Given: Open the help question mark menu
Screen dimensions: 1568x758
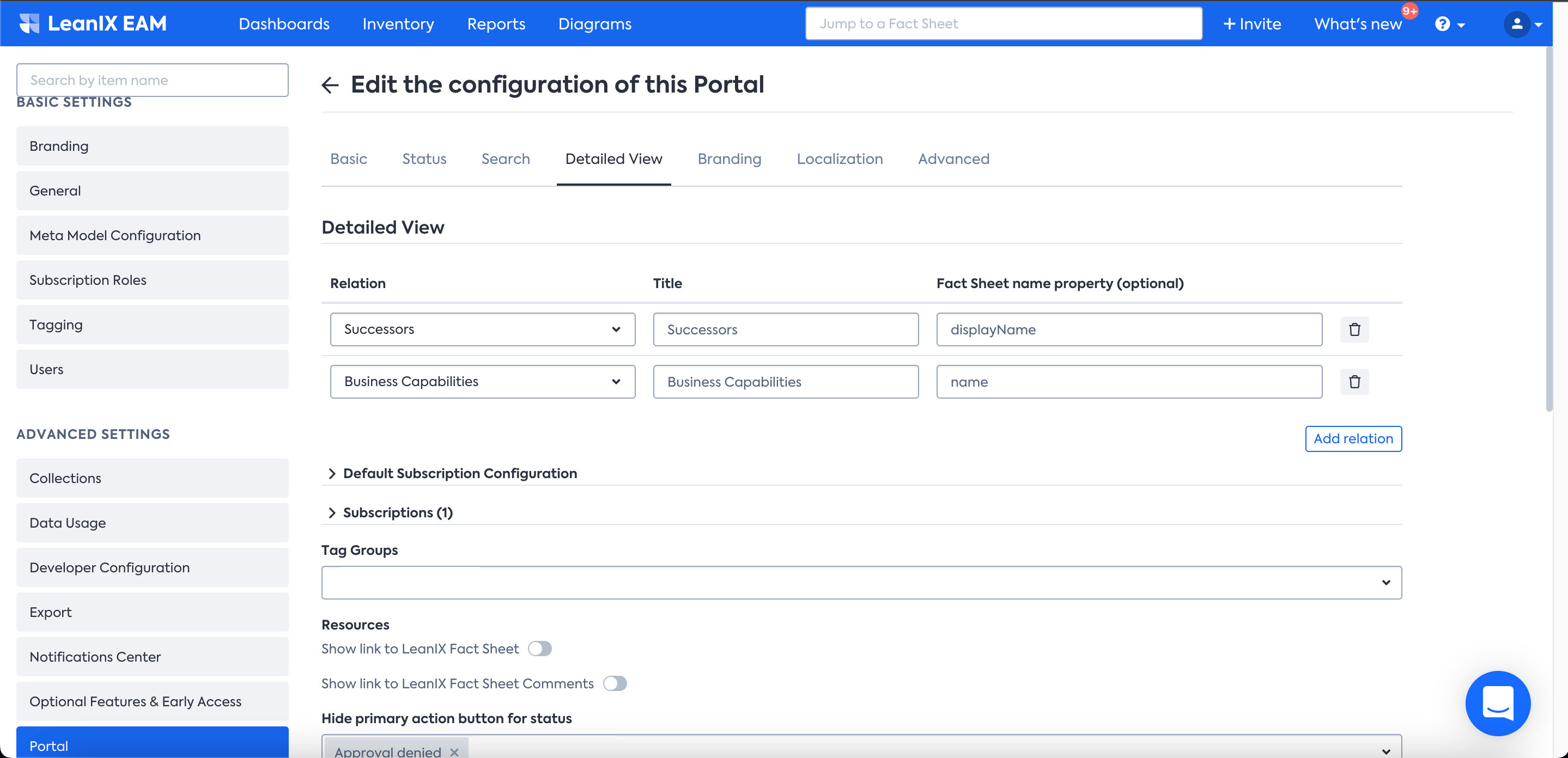Looking at the screenshot, I should click(x=1449, y=24).
